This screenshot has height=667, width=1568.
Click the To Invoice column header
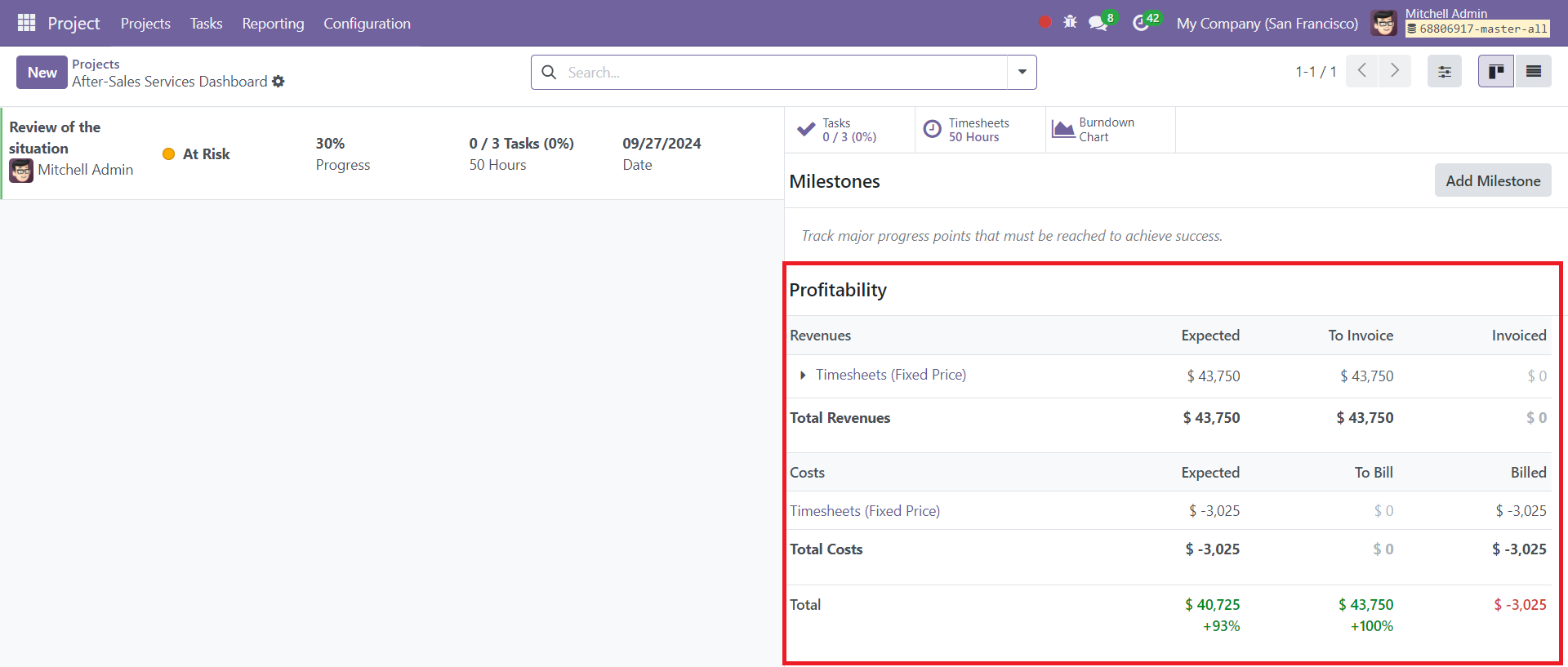tap(1361, 336)
